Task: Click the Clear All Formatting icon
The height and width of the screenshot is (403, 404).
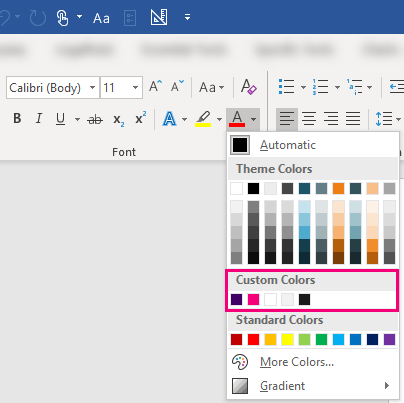Action: point(249,87)
